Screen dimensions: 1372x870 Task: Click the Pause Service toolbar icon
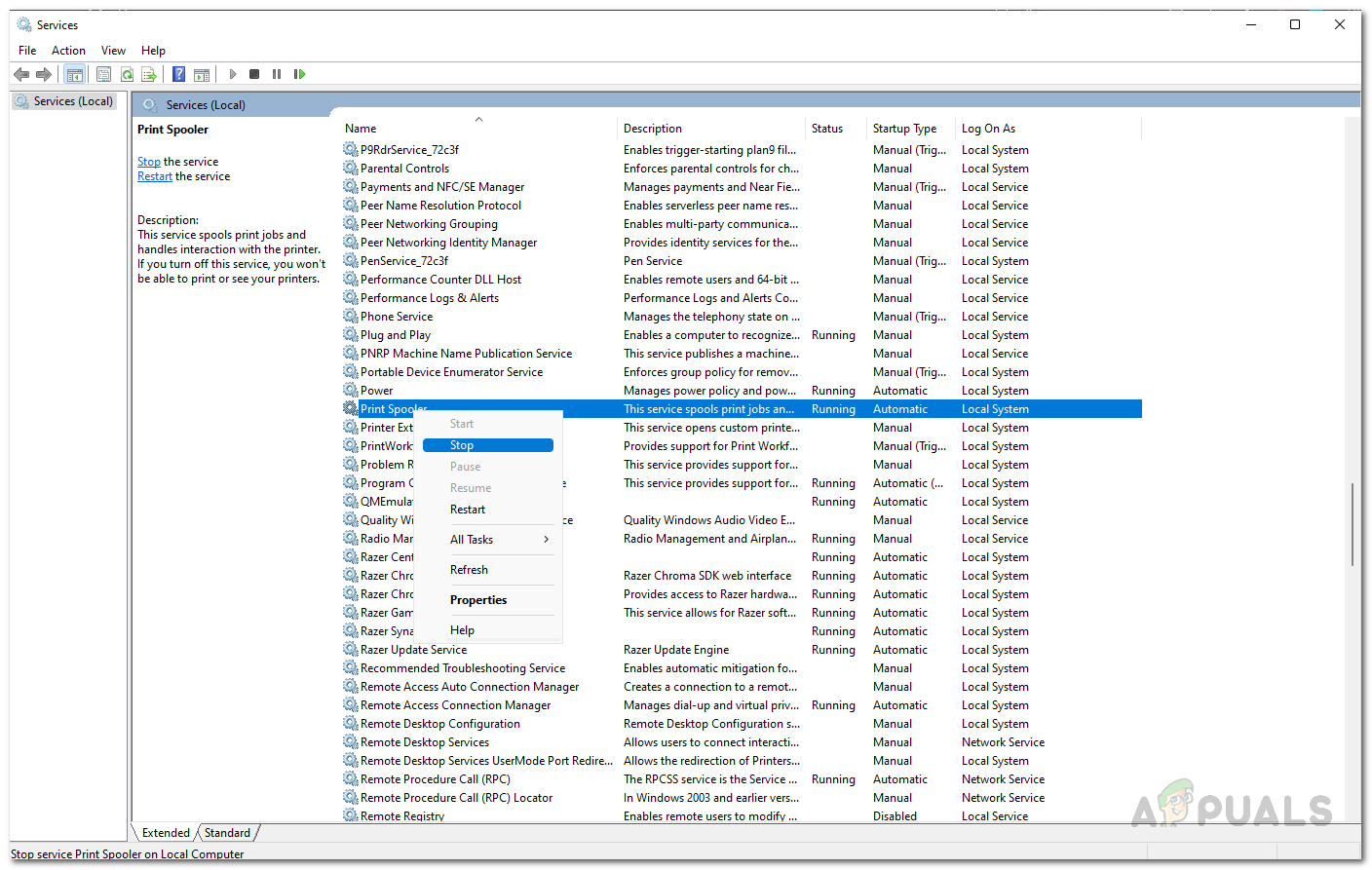click(x=277, y=74)
